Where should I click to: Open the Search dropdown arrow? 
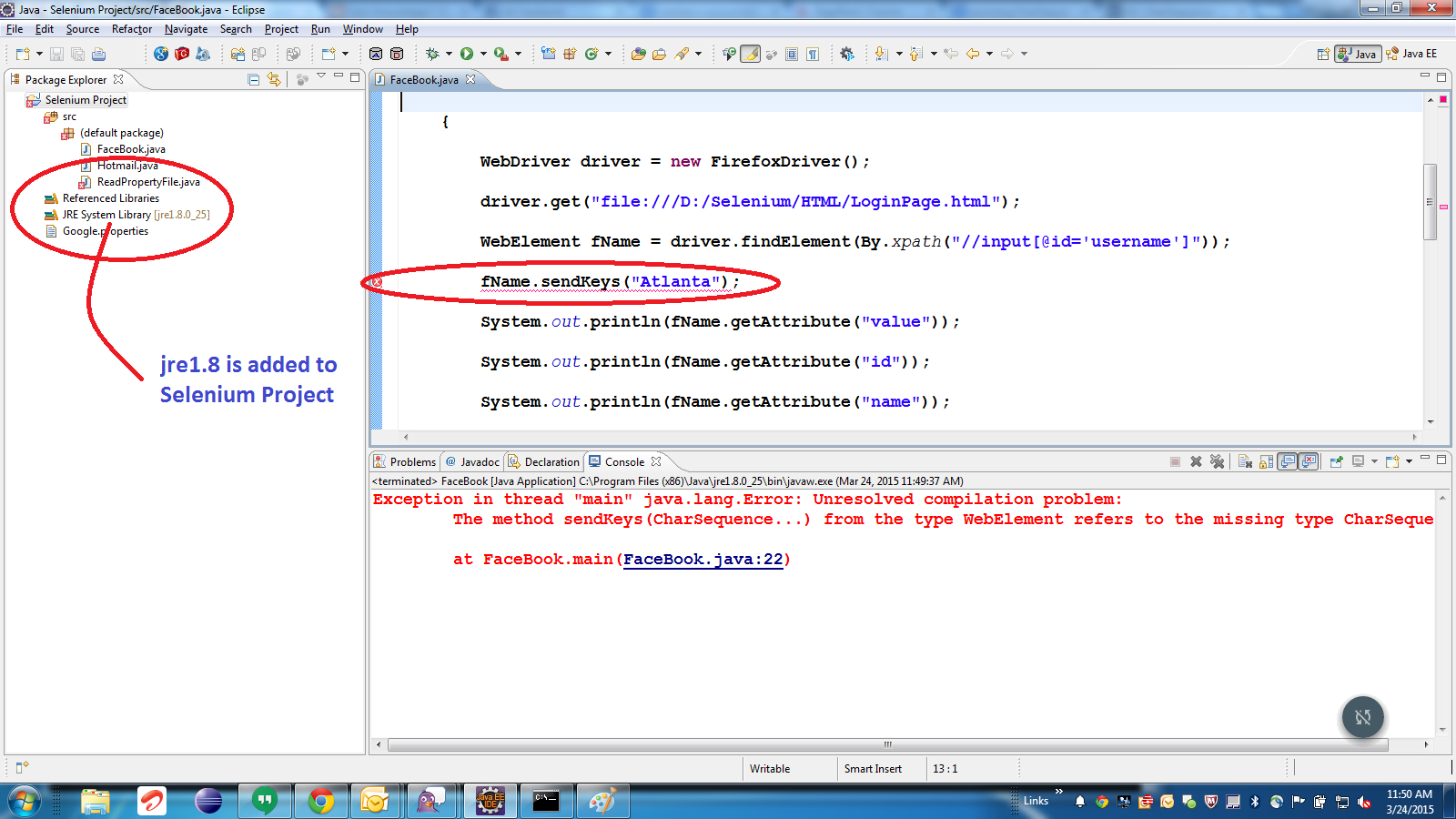699,54
